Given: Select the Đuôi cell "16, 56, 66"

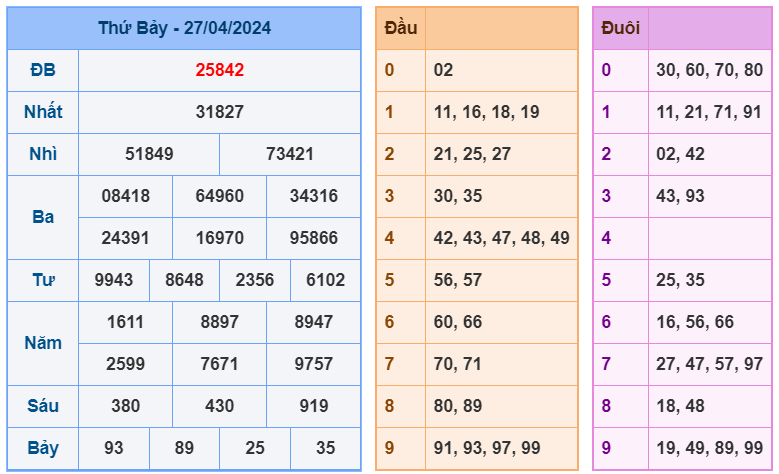Looking at the screenshot, I should (x=695, y=322).
